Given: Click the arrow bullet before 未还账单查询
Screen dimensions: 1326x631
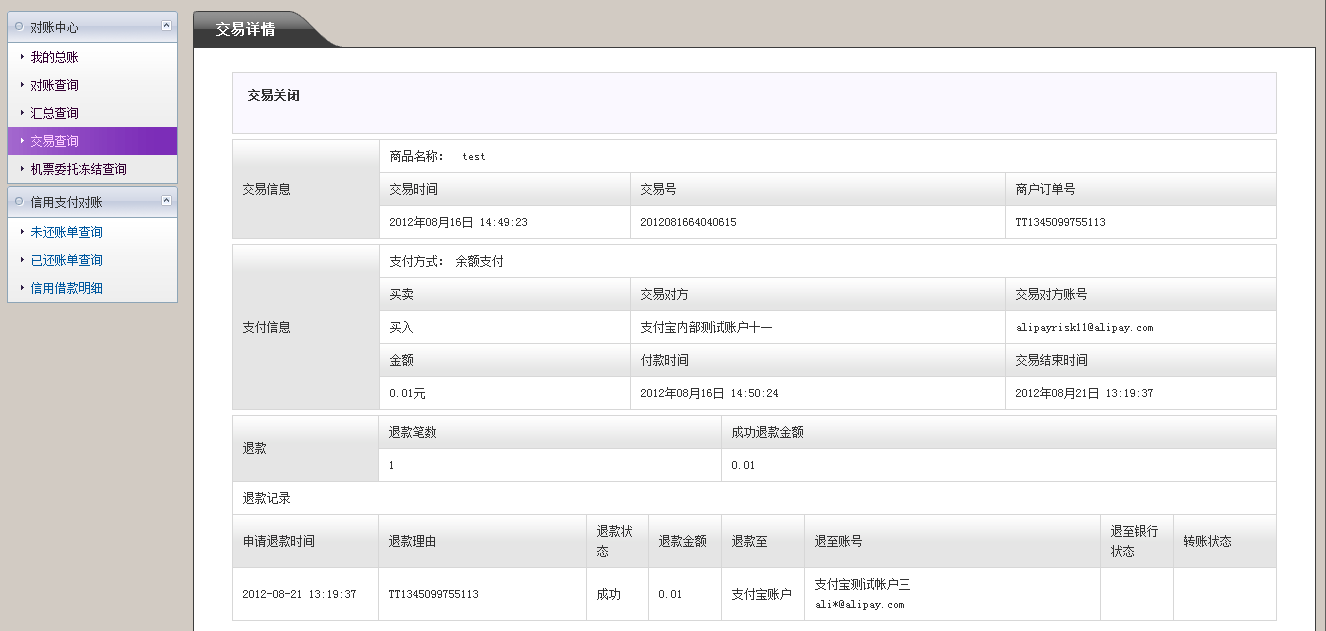Looking at the screenshot, I should pyautogui.click(x=22, y=232).
